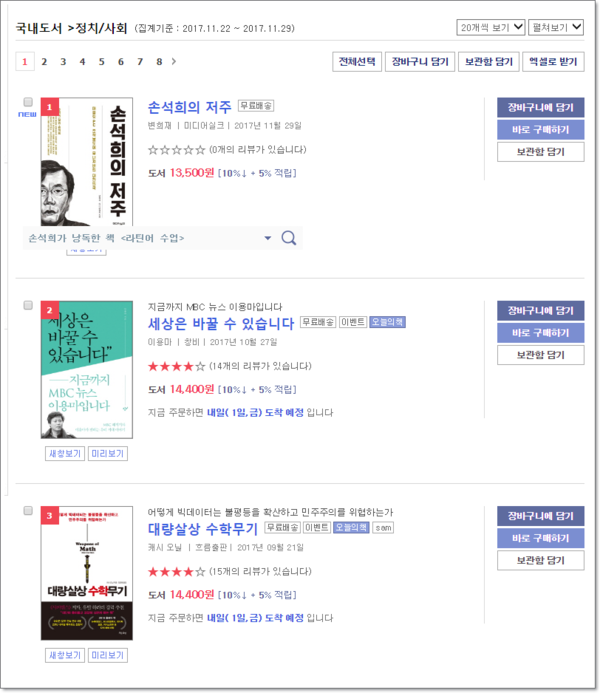
Task: Open the 세상은 바꿀 수 있습니다 title link
Action: [221, 324]
